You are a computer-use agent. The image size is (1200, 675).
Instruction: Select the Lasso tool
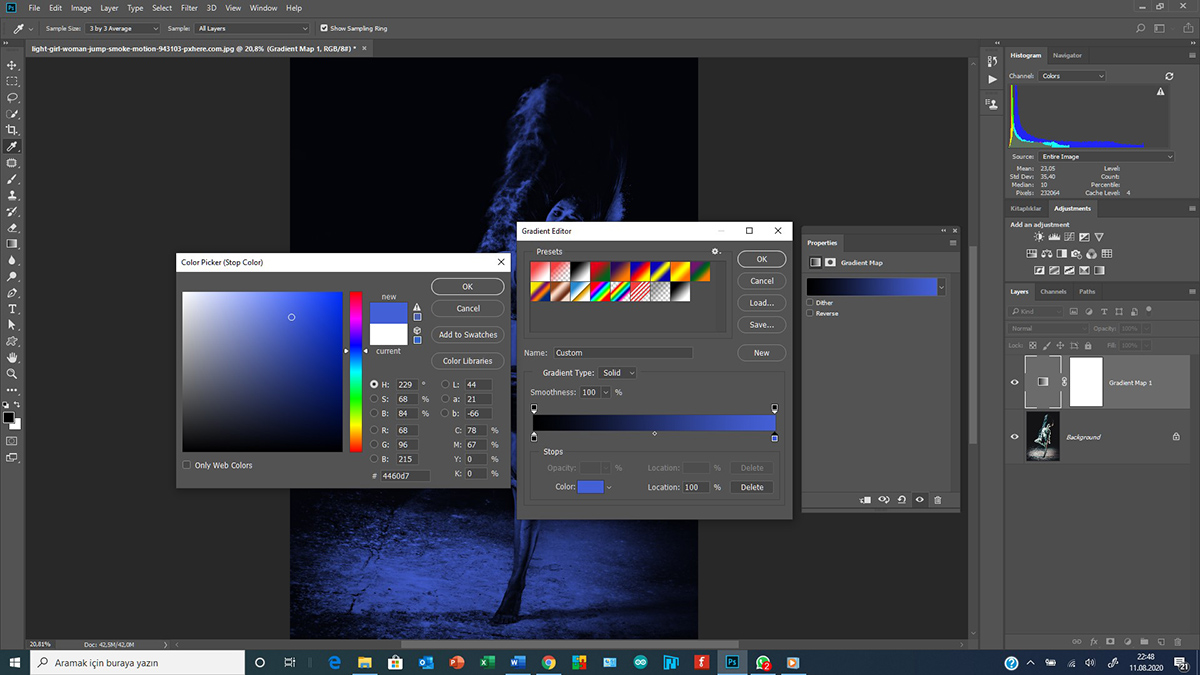(x=12, y=98)
